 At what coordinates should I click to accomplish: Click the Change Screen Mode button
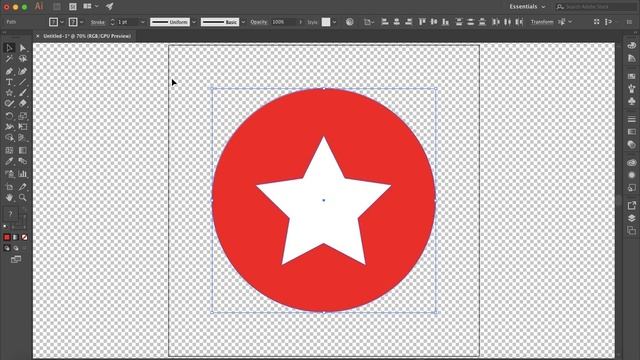click(16, 259)
